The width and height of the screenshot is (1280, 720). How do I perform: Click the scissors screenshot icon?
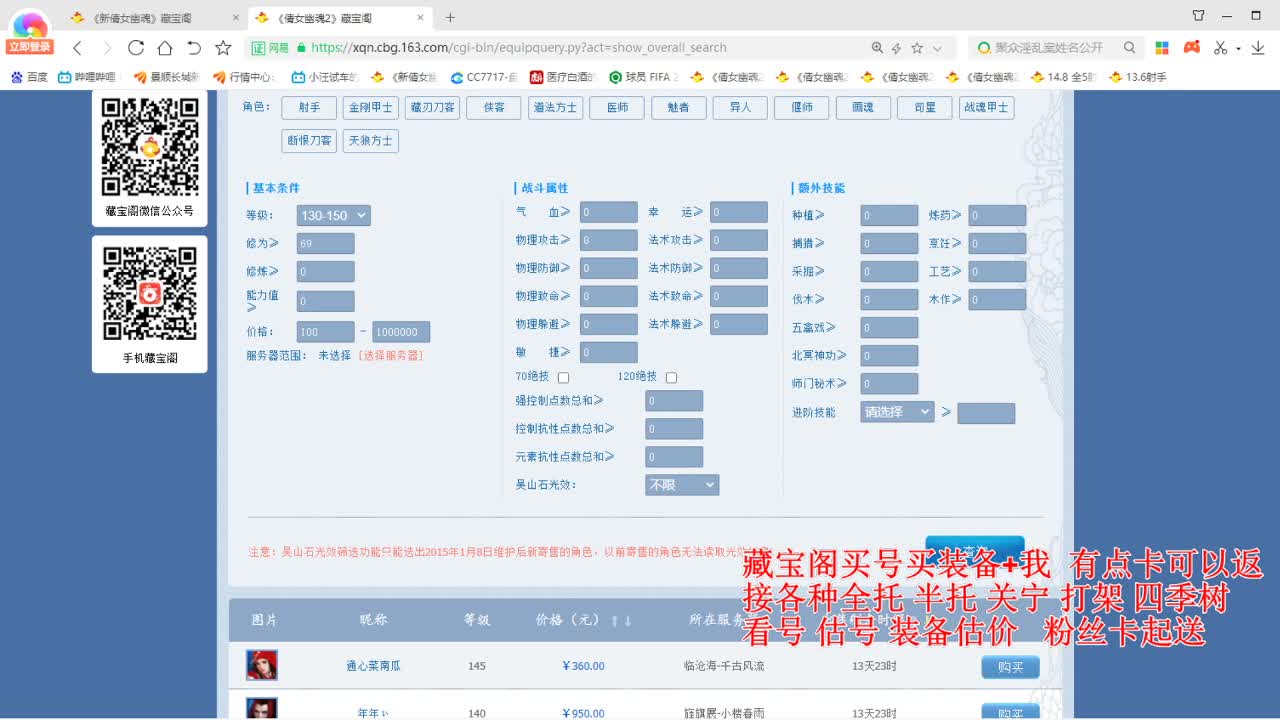1222,47
